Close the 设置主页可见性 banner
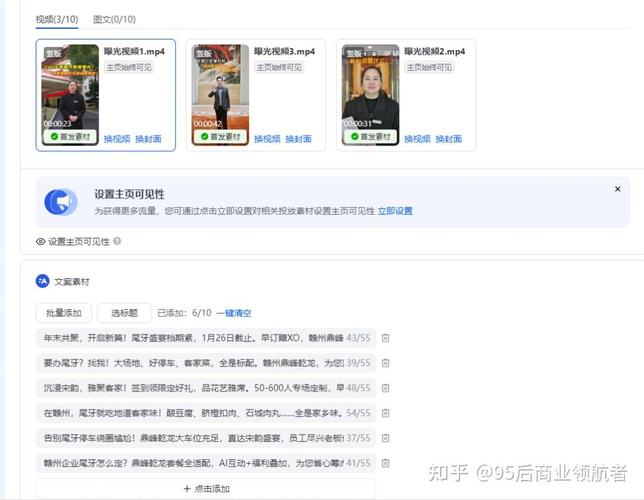Viewport: 644px width, 500px height. [617, 189]
